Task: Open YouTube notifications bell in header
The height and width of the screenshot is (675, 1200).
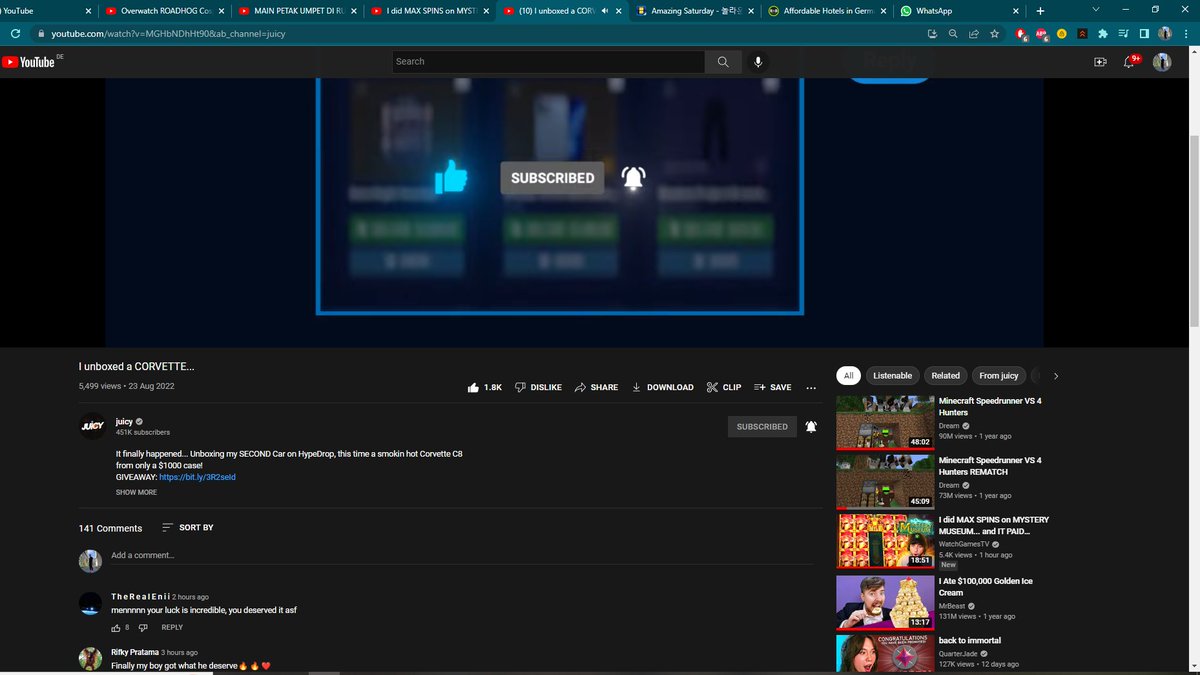Action: pos(1130,62)
